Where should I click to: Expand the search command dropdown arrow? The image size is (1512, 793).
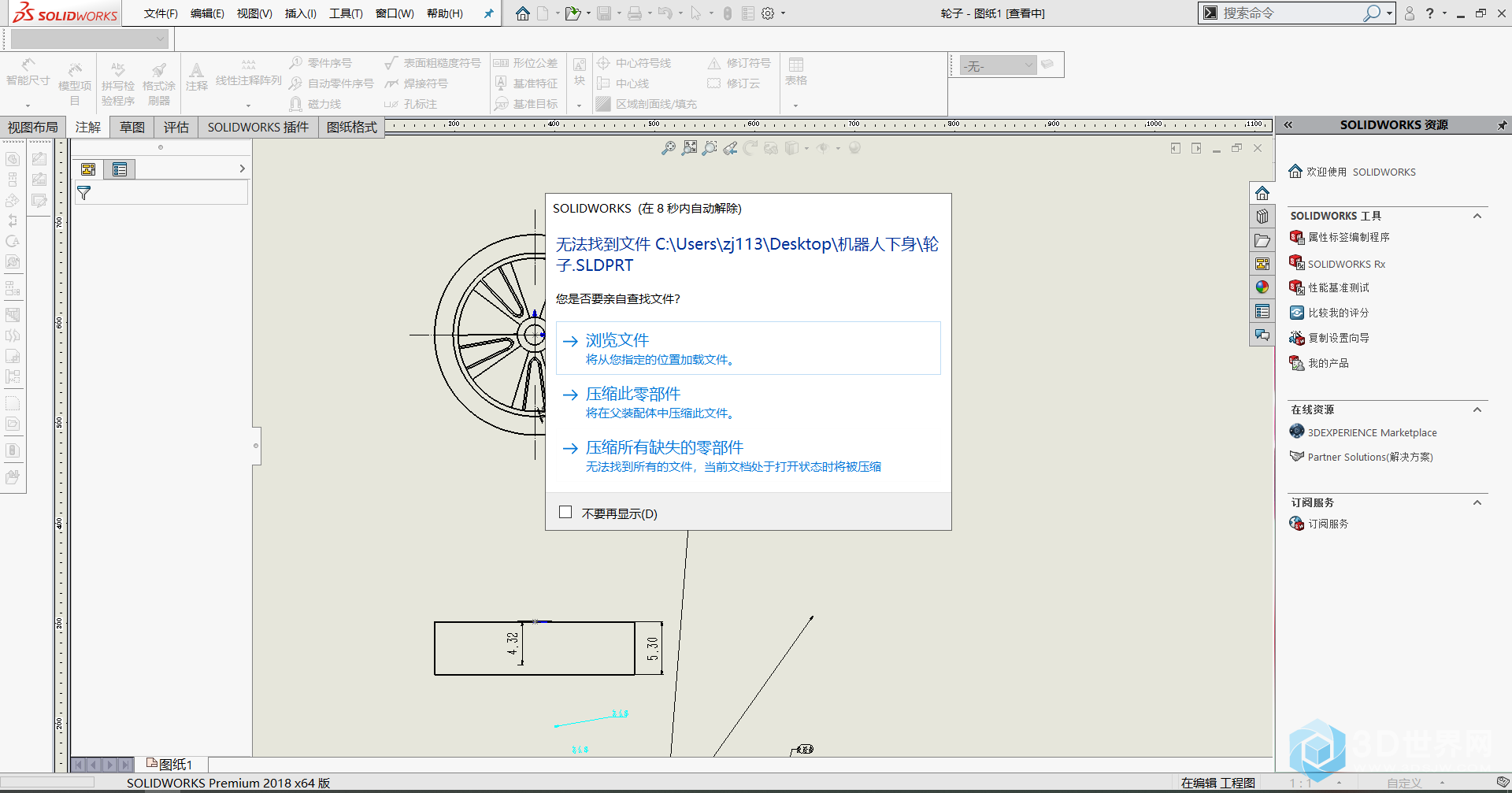point(1389,13)
